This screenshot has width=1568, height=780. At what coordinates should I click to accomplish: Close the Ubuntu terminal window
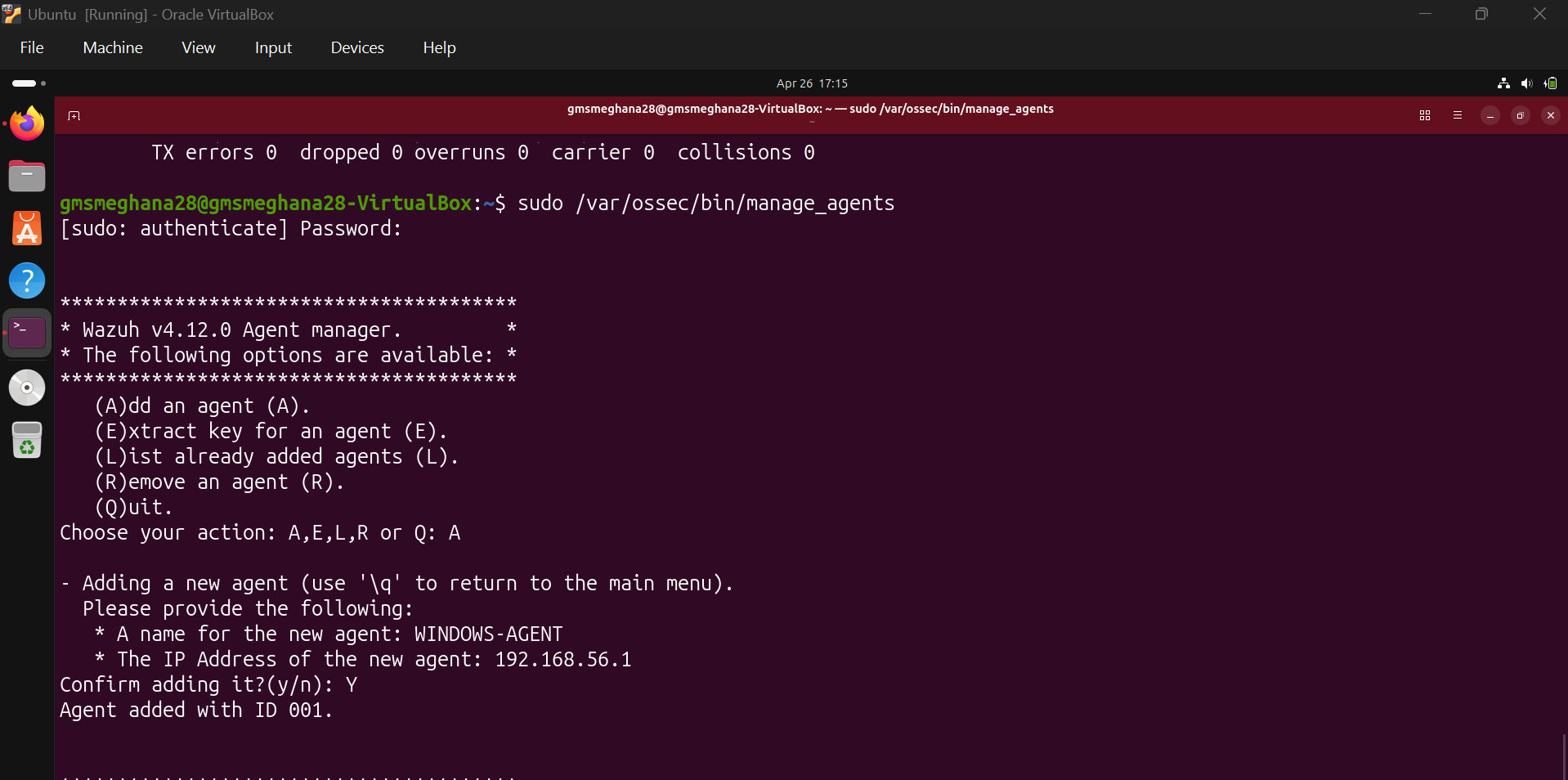click(1551, 115)
